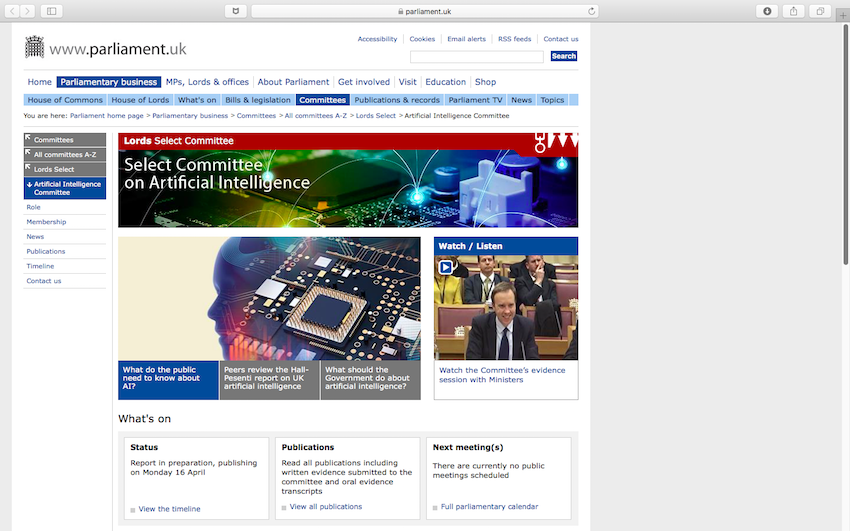850x531 pixels.
Task: Open the Get involved menu
Action: point(364,82)
